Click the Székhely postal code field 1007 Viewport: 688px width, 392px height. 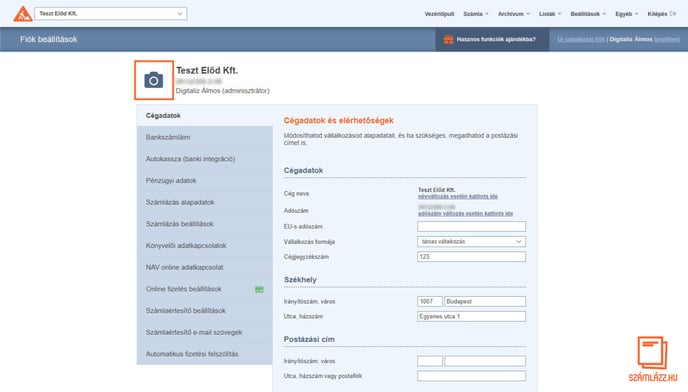tap(430, 302)
